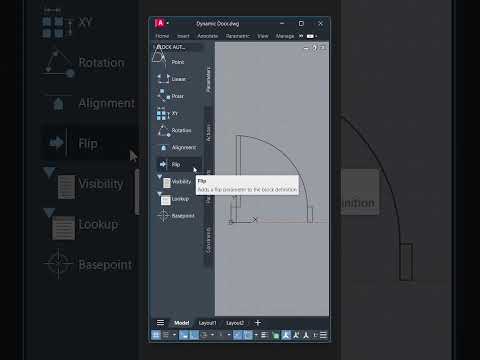480x360 pixels.
Task: Minimize the drawing viewport window
Action: click(x=306, y=49)
